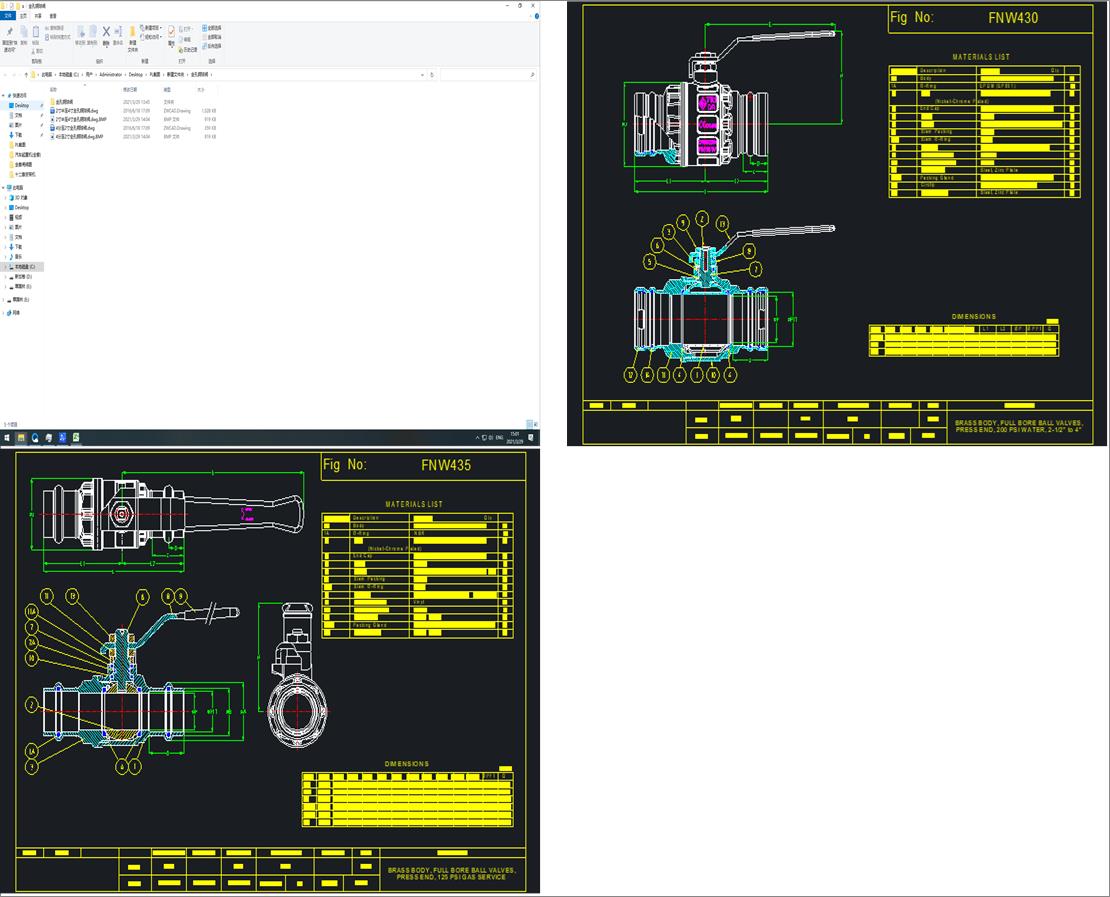Switch to details view toggle in status bar

tap(528, 425)
